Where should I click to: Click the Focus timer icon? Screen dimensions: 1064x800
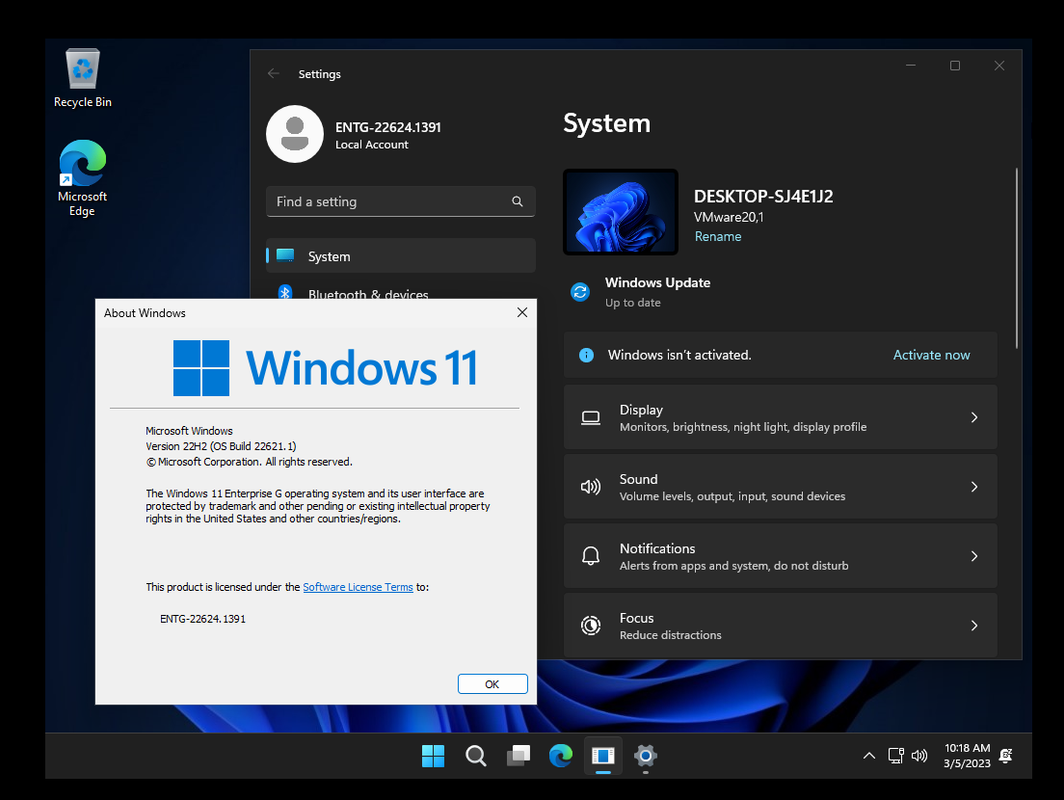[x=591, y=626]
